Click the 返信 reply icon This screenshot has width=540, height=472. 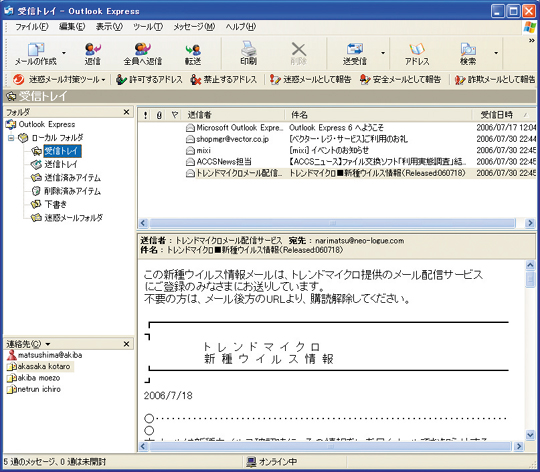(x=92, y=49)
